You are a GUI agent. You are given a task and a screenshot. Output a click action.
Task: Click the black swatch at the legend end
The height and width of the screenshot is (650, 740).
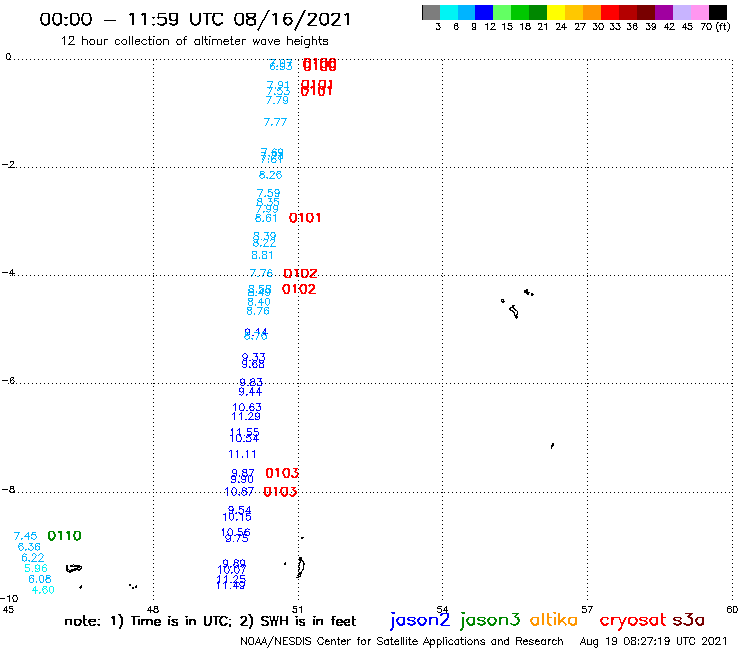[x=718, y=12]
